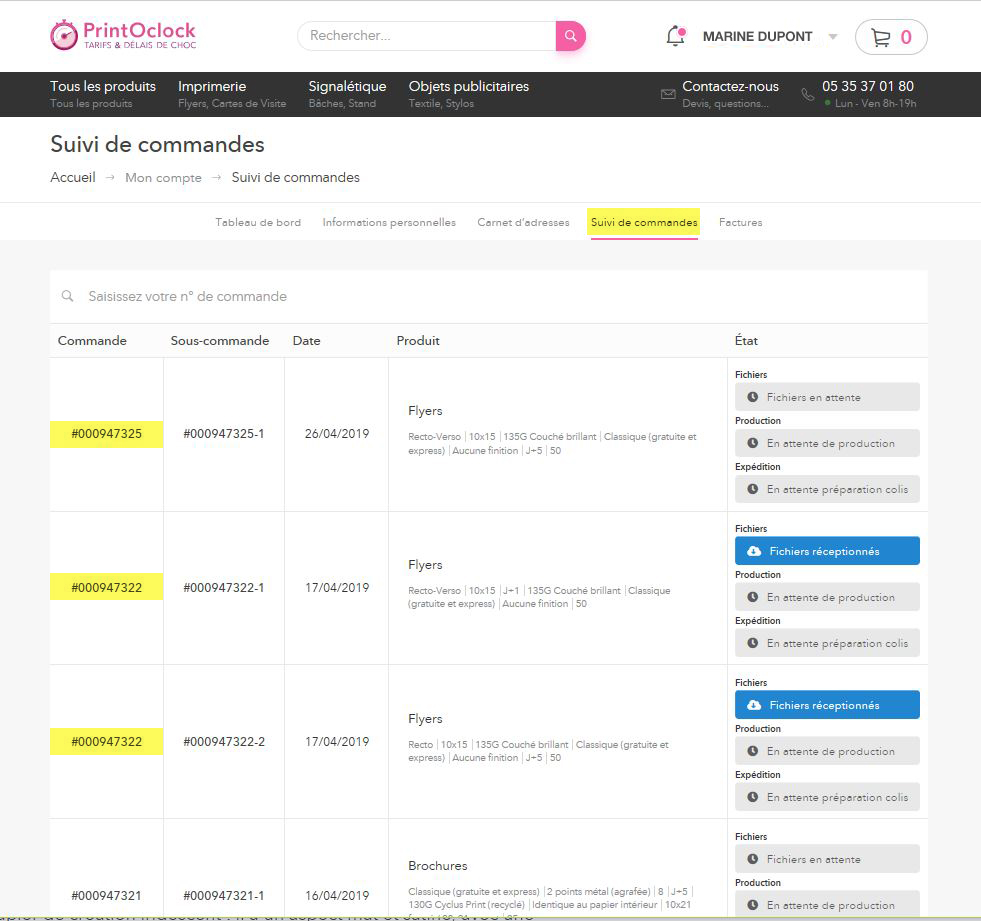981x921 pixels.
Task: Switch to Informations personnelles tab
Action: 389,223
